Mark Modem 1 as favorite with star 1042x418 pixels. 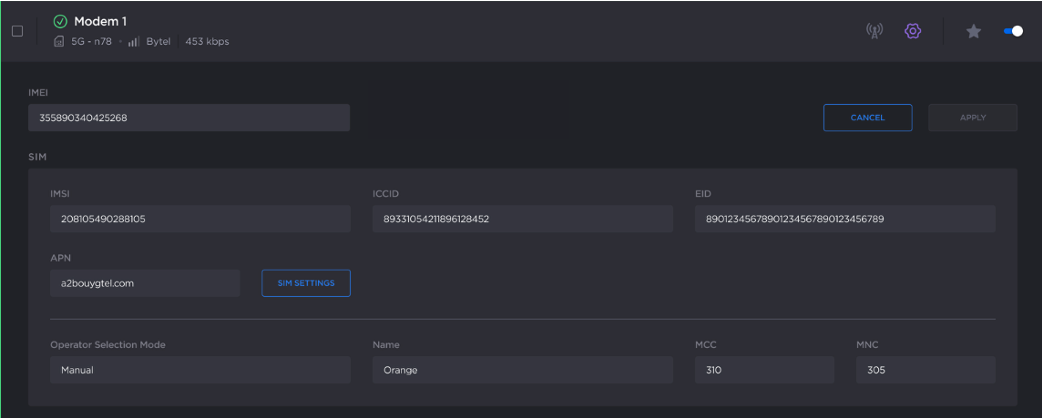[x=973, y=31]
